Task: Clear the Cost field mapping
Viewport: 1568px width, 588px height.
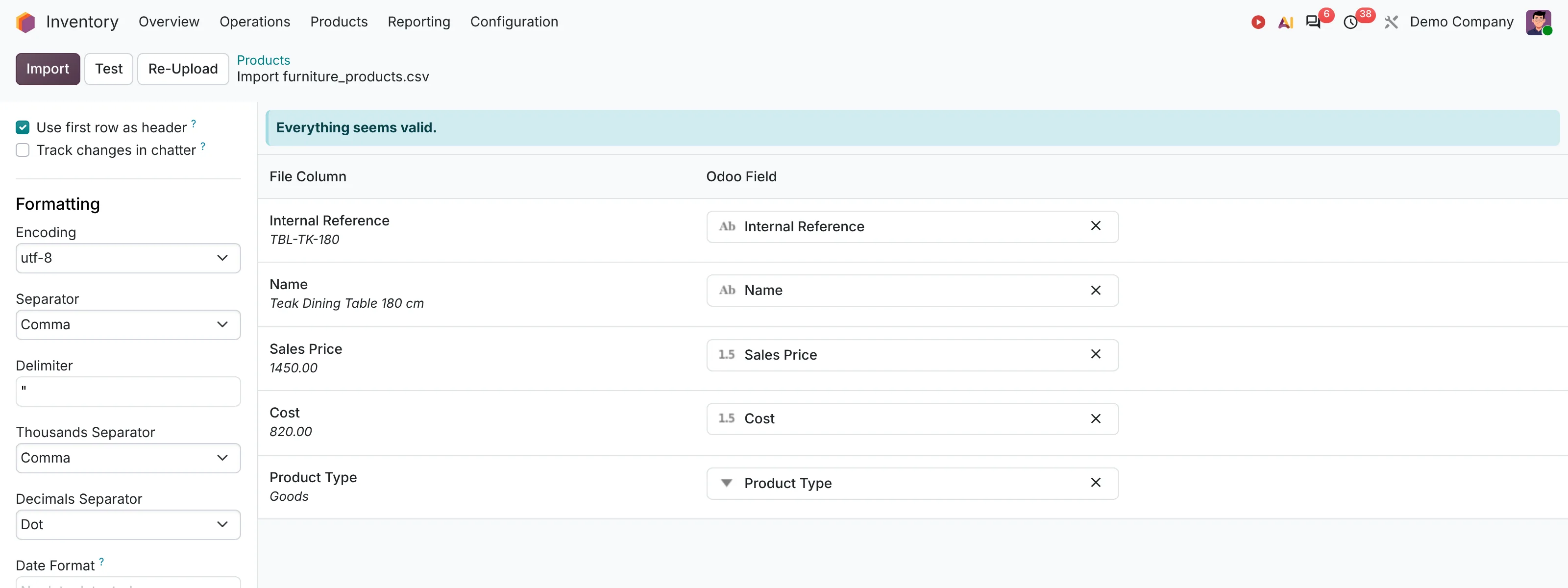Action: coord(1095,419)
